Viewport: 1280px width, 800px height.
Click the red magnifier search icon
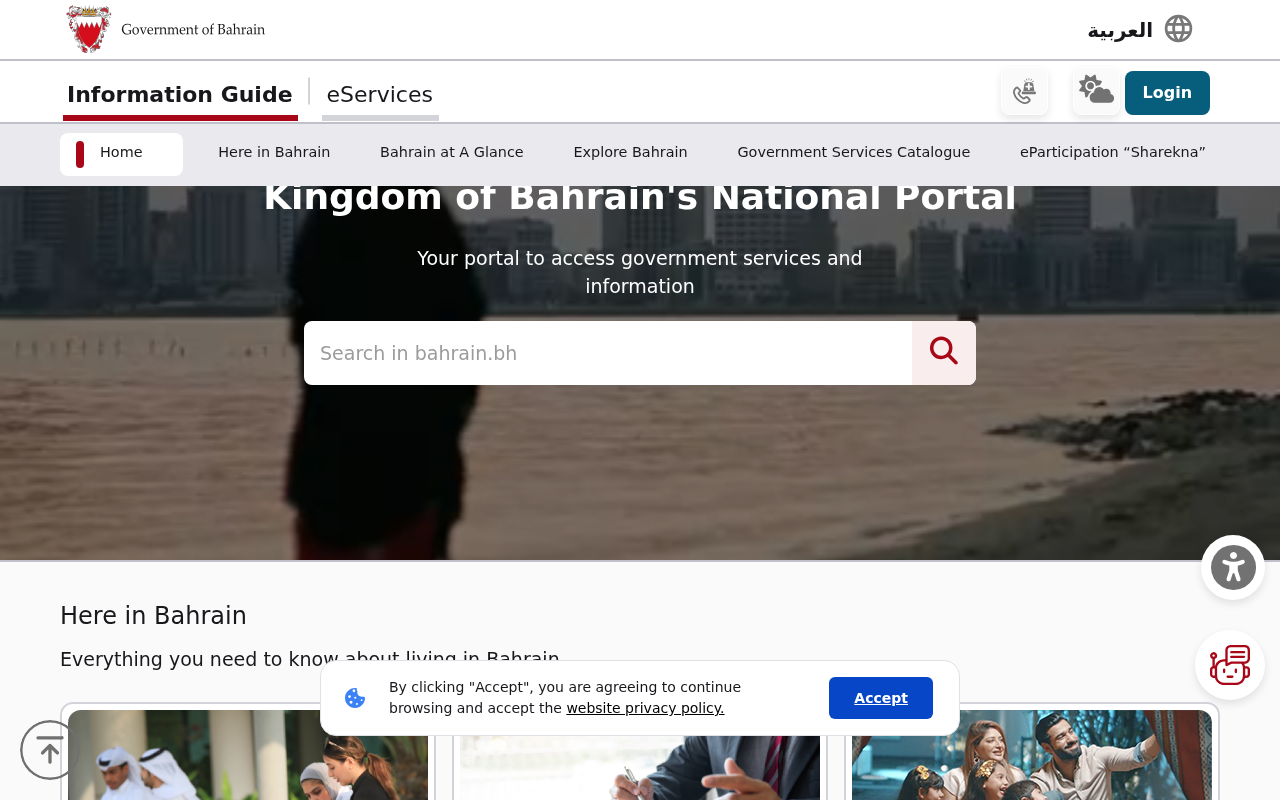coord(944,353)
